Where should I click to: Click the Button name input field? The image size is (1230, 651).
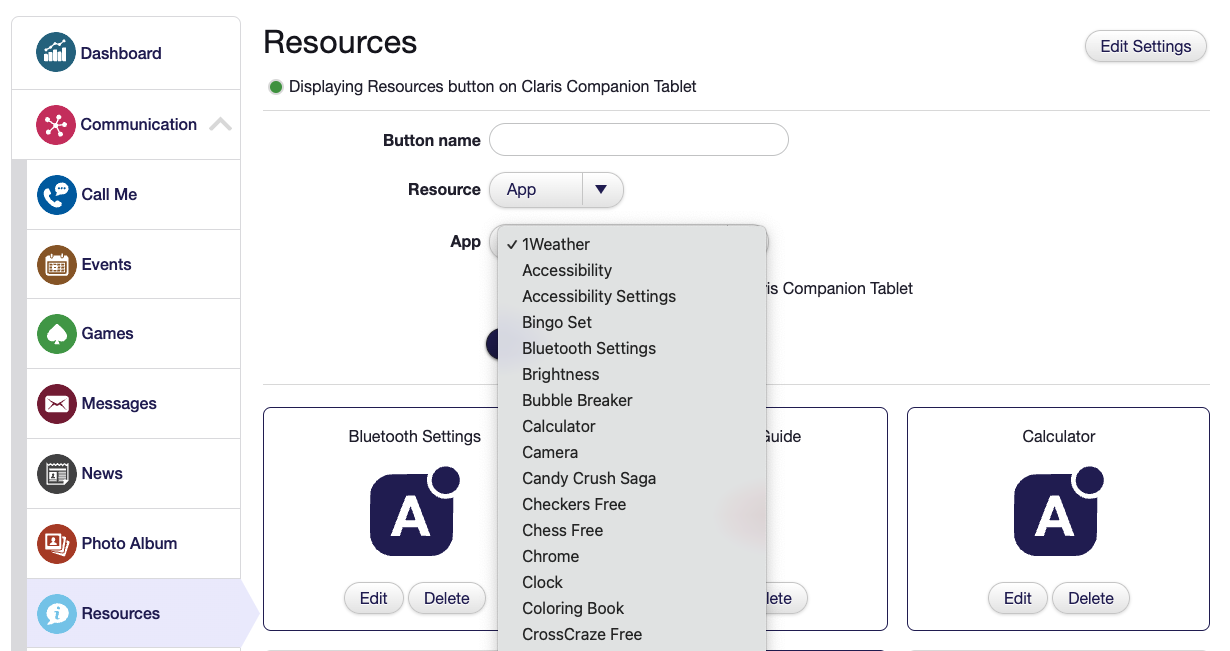click(x=638, y=139)
